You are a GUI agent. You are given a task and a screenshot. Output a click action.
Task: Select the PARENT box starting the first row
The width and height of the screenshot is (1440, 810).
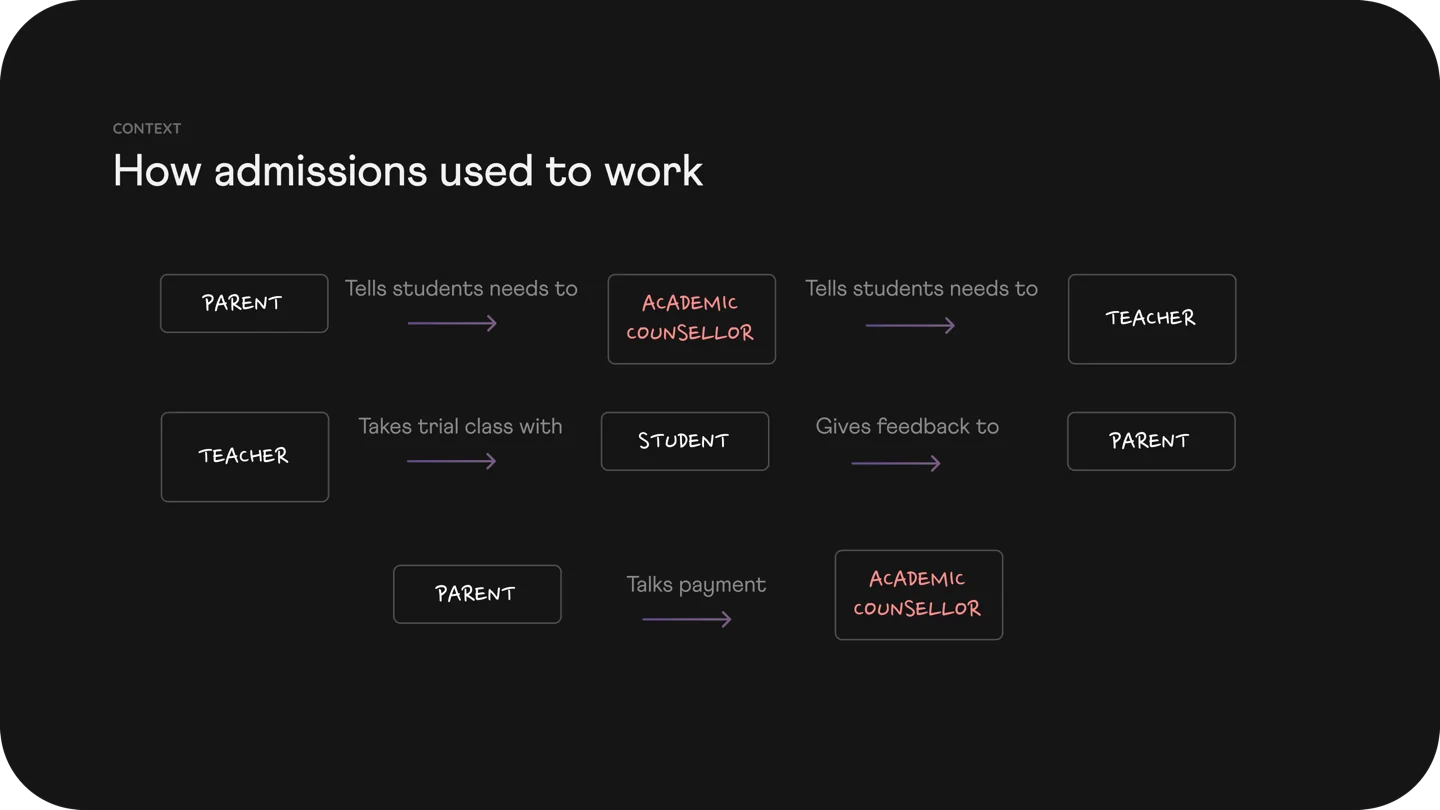click(244, 303)
